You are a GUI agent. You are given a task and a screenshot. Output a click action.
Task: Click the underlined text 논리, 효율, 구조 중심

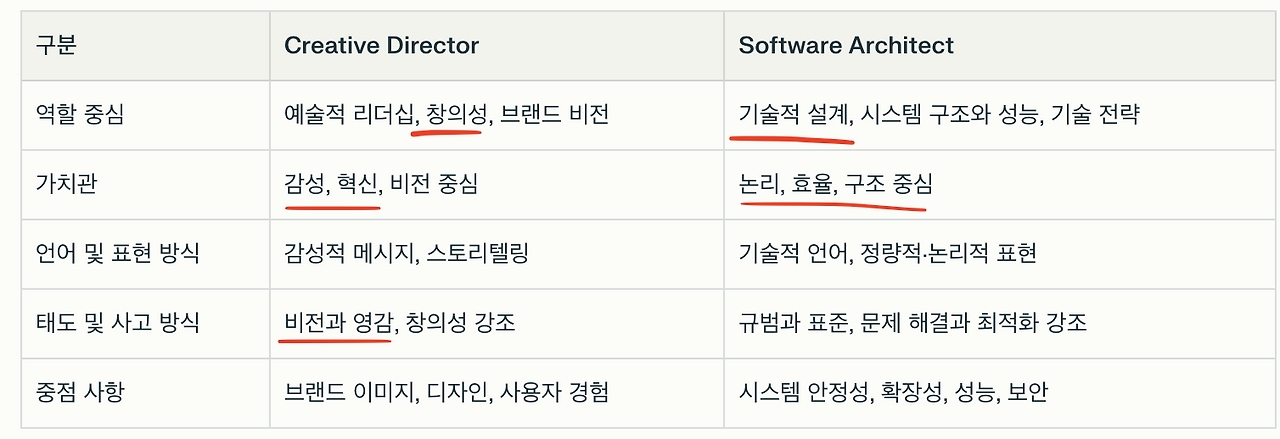pyautogui.click(x=835, y=183)
